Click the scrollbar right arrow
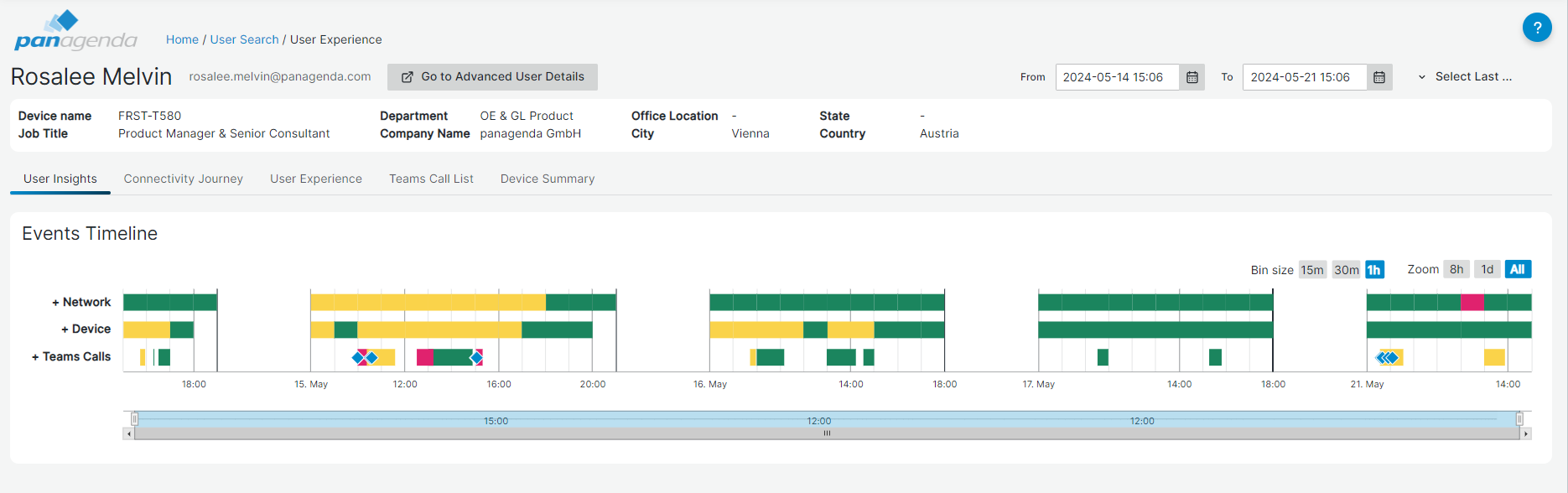This screenshot has height=493, width=1568. click(x=1526, y=433)
